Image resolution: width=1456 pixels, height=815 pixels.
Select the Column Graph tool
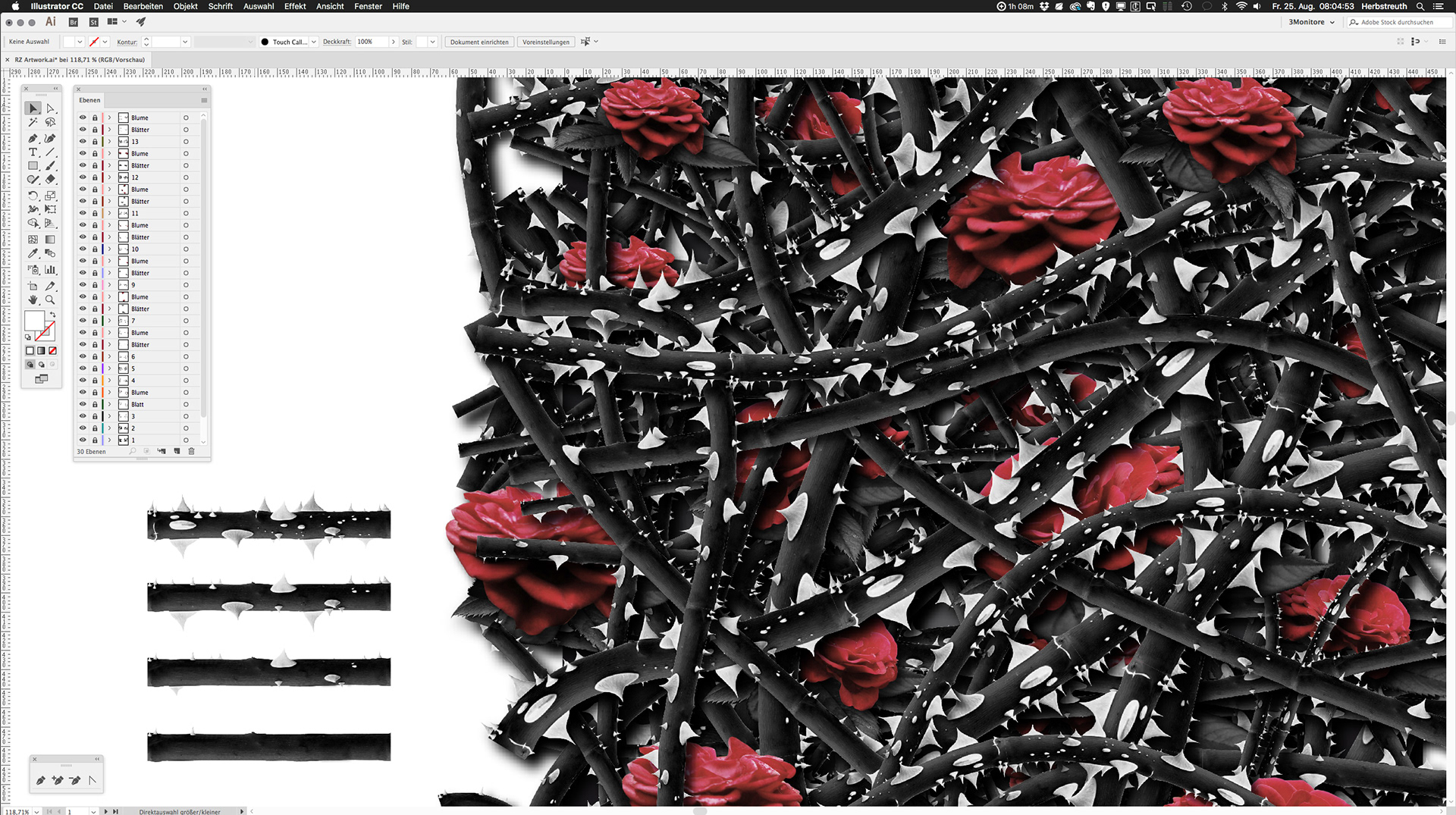pyautogui.click(x=50, y=270)
